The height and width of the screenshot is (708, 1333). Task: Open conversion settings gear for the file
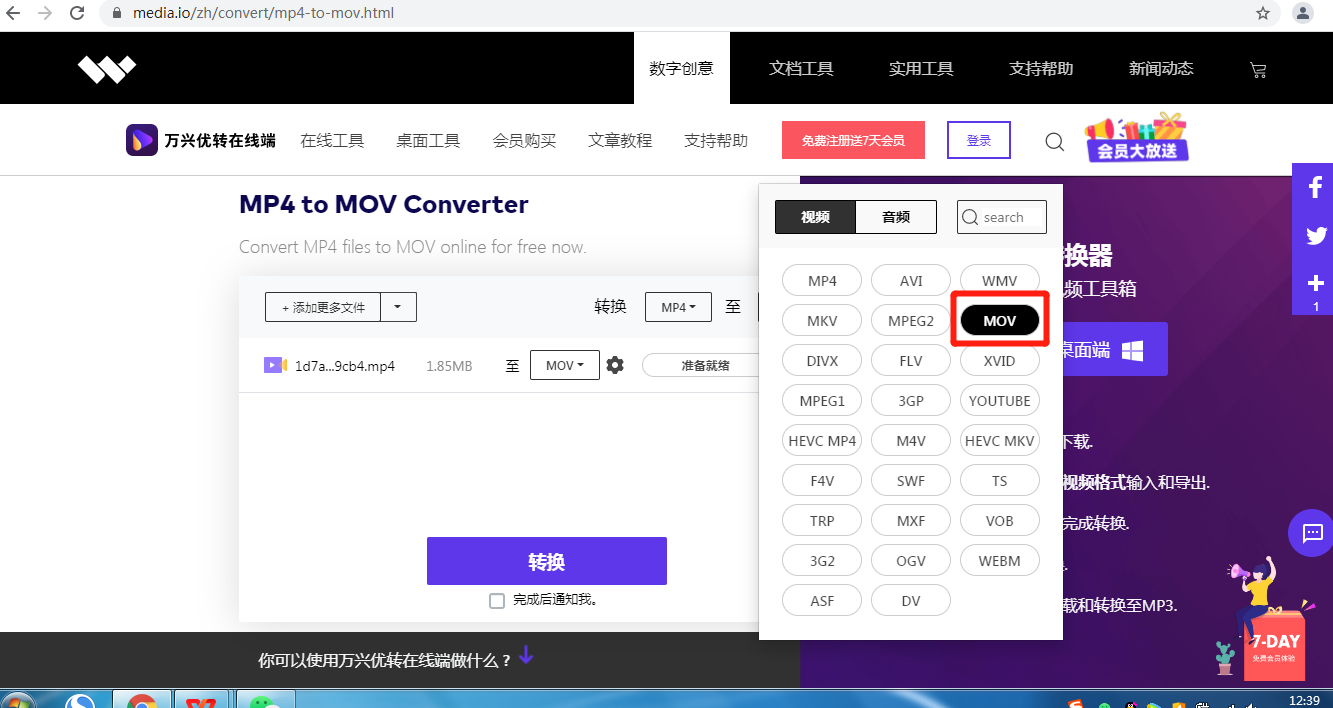coord(615,365)
